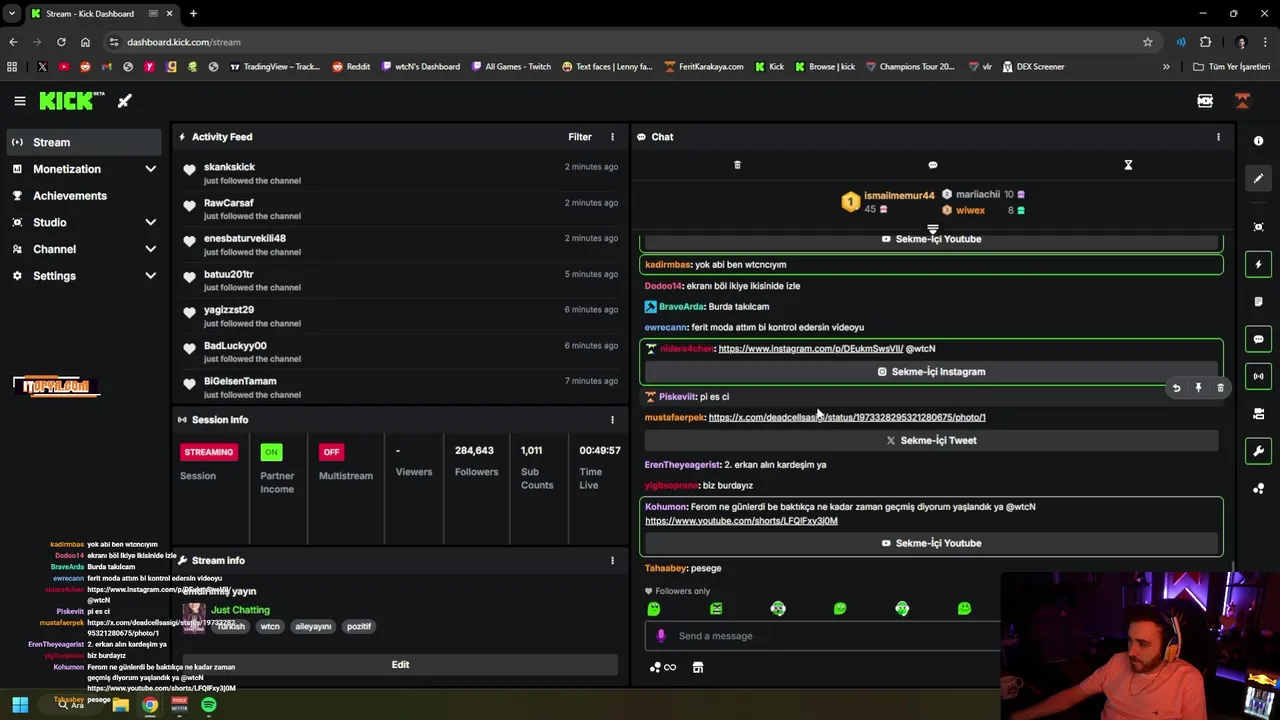The width and height of the screenshot is (1280, 720).
Task: Open the hamburger menu beside Kick logo
Action: click(x=19, y=101)
